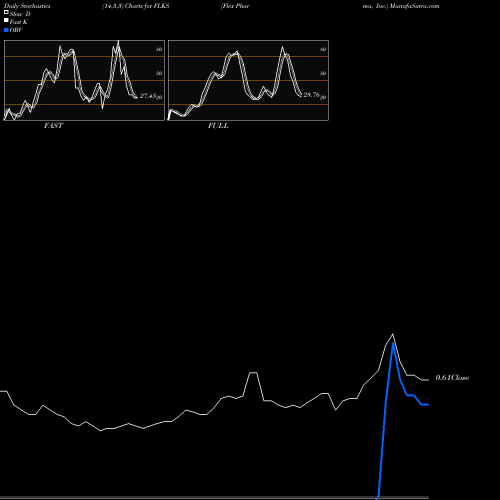Click the OBV blue legend swatch
This screenshot has width=500, height=500.
tap(6, 30)
